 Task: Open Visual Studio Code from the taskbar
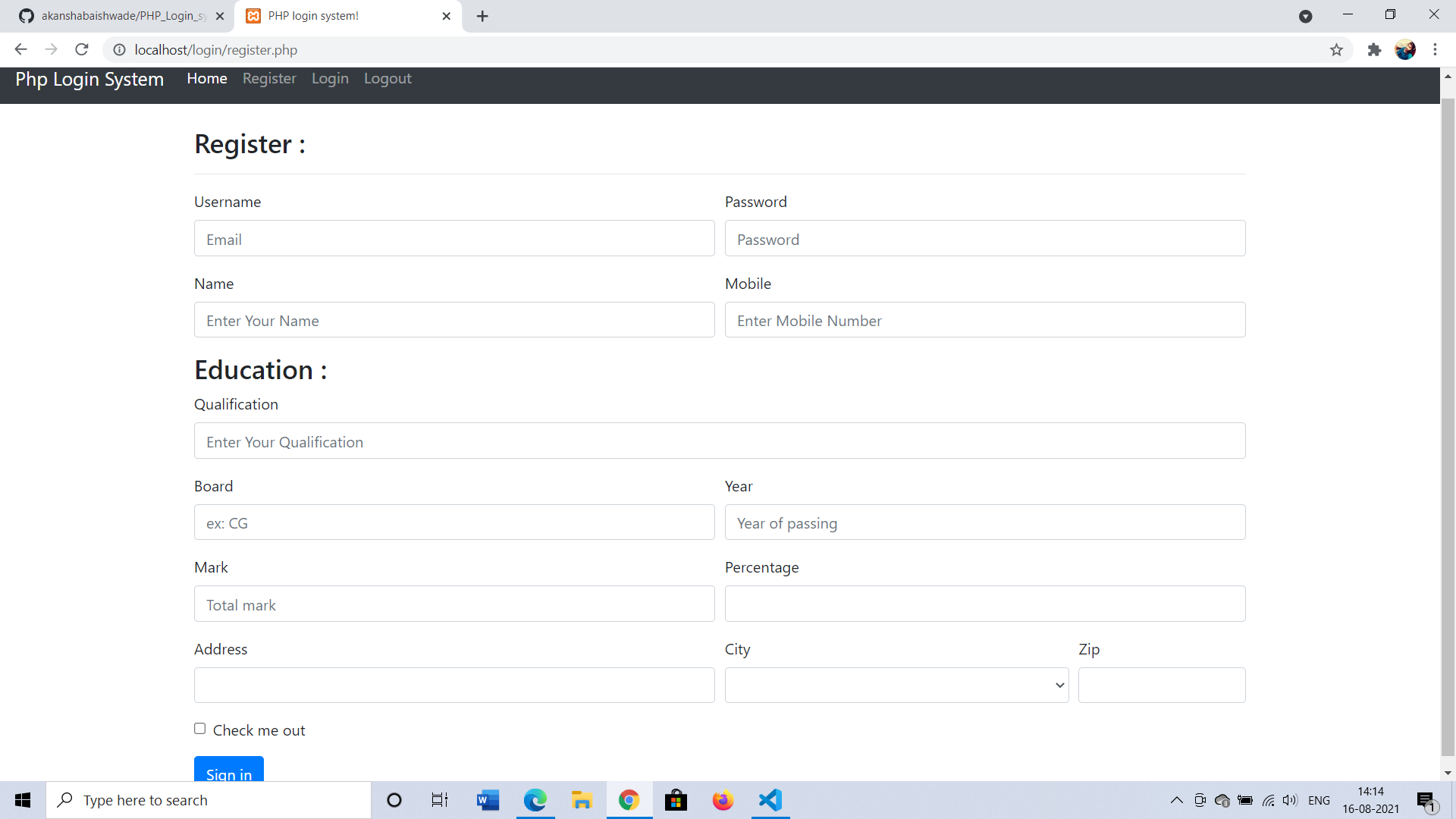point(770,800)
